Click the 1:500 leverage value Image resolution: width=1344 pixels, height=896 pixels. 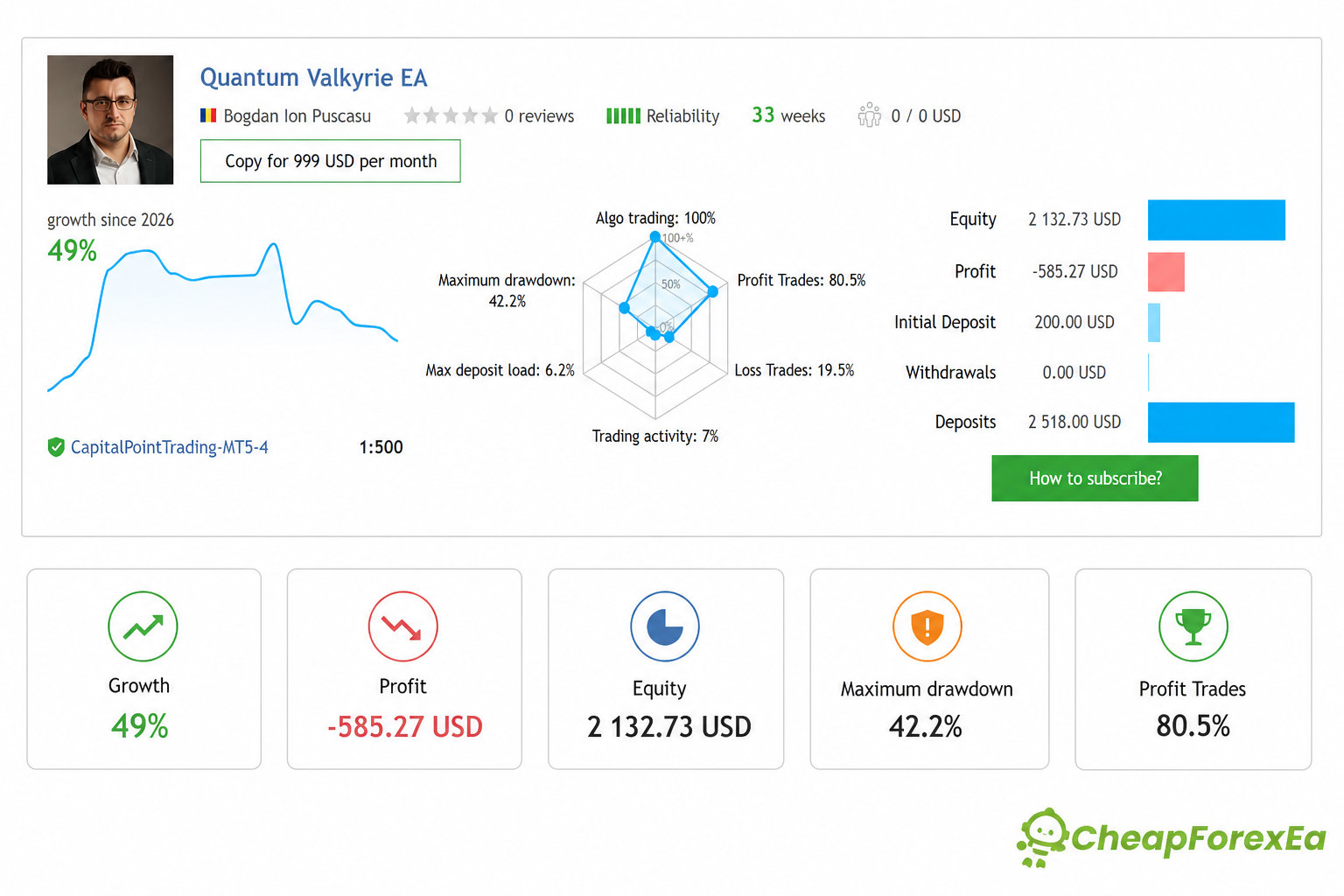pyautogui.click(x=381, y=447)
